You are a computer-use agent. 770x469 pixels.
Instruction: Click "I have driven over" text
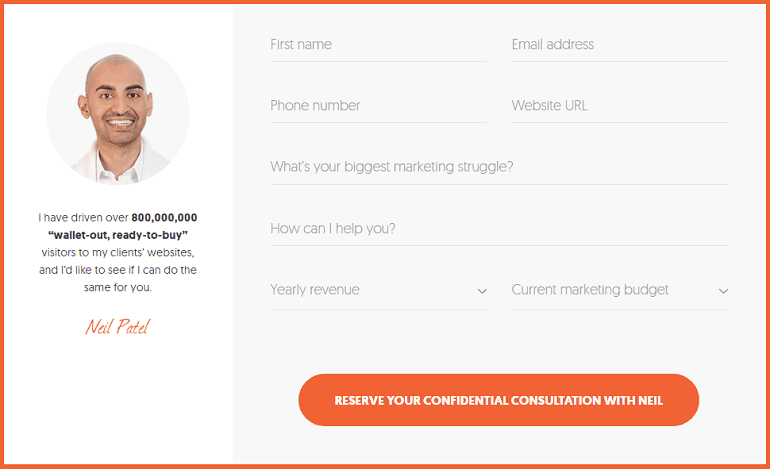83,218
